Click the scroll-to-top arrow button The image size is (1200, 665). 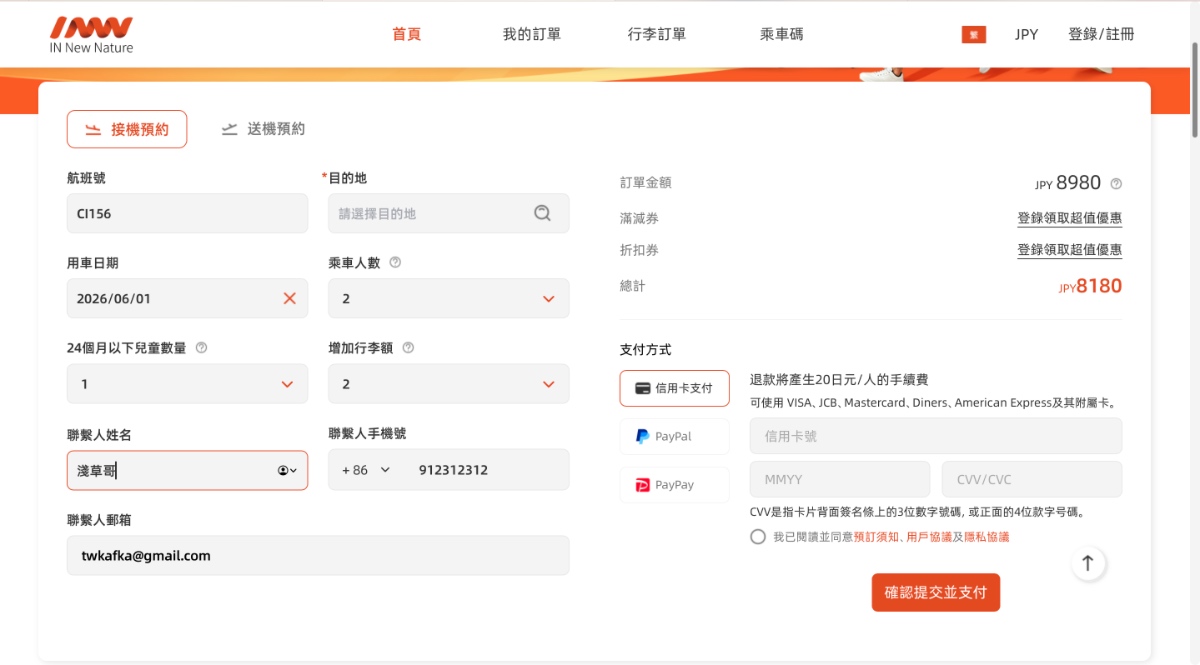1088,563
